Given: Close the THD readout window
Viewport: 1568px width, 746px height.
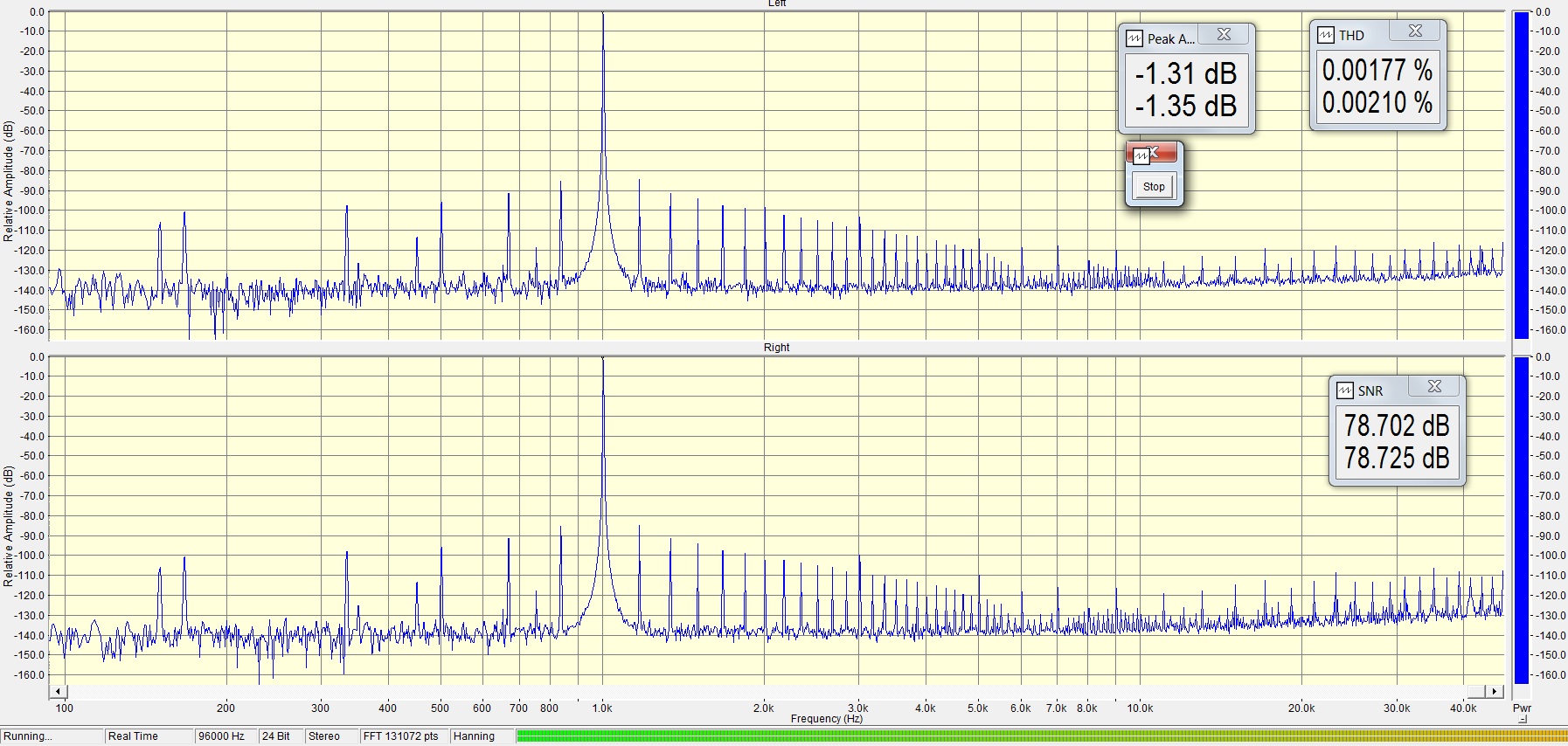Looking at the screenshot, I should pyautogui.click(x=1415, y=31).
